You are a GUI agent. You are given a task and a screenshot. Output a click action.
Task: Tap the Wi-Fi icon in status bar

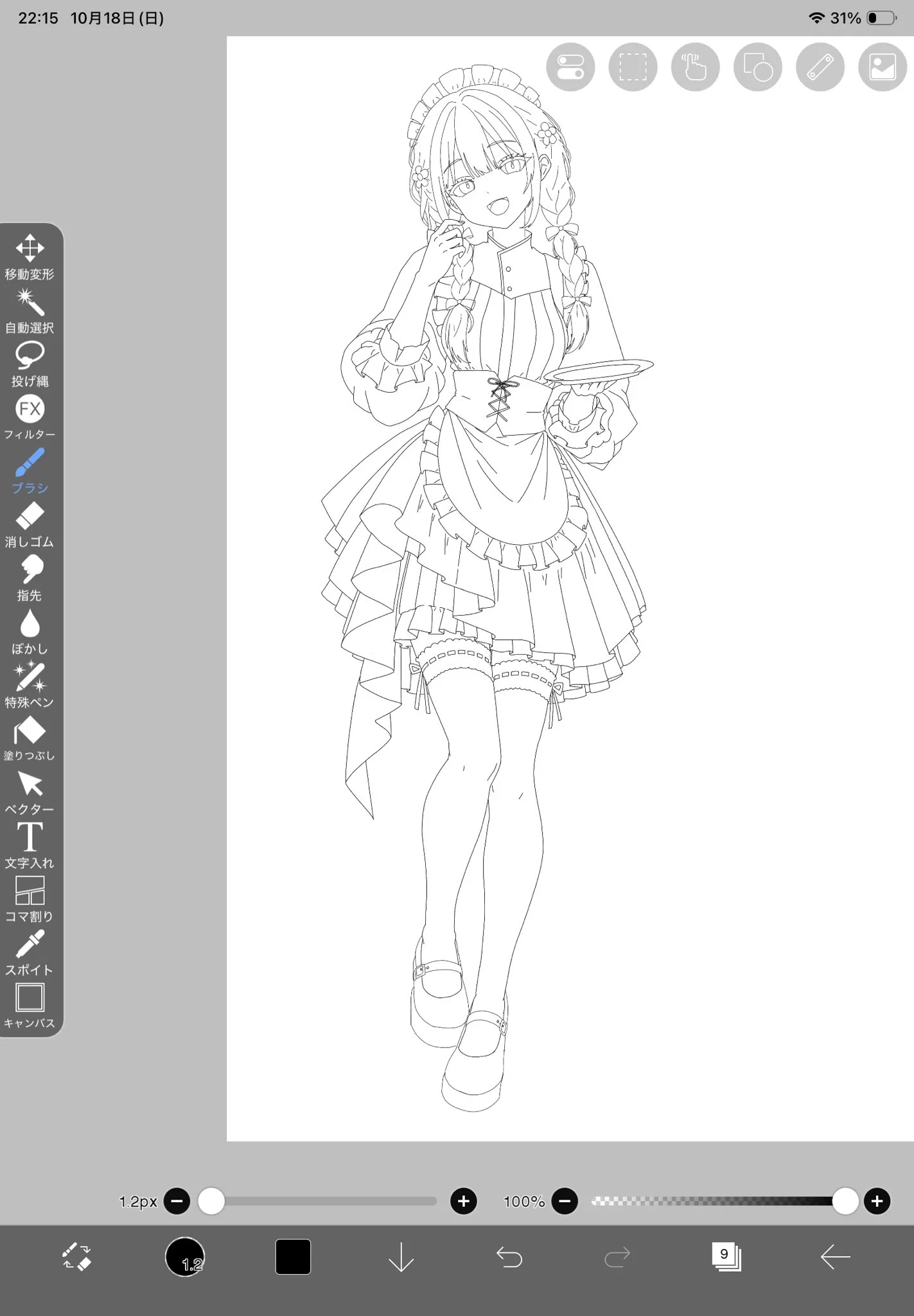(816, 18)
